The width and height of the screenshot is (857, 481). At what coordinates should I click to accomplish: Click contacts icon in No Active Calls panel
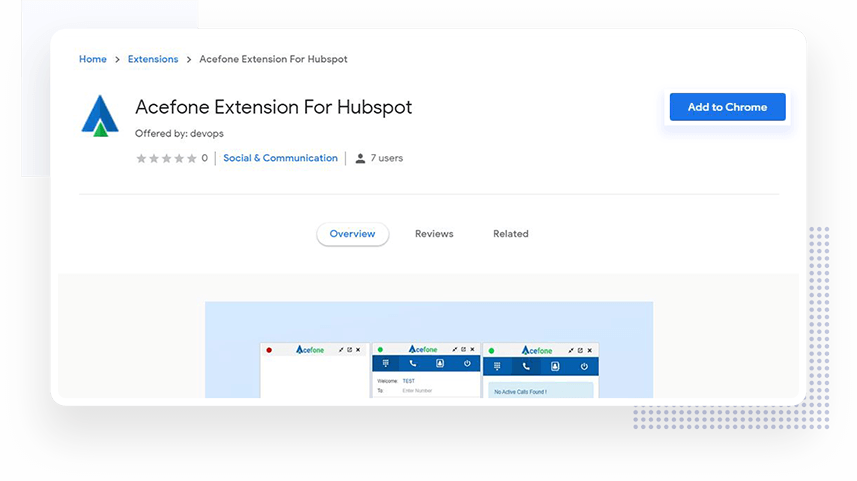[x=555, y=367]
